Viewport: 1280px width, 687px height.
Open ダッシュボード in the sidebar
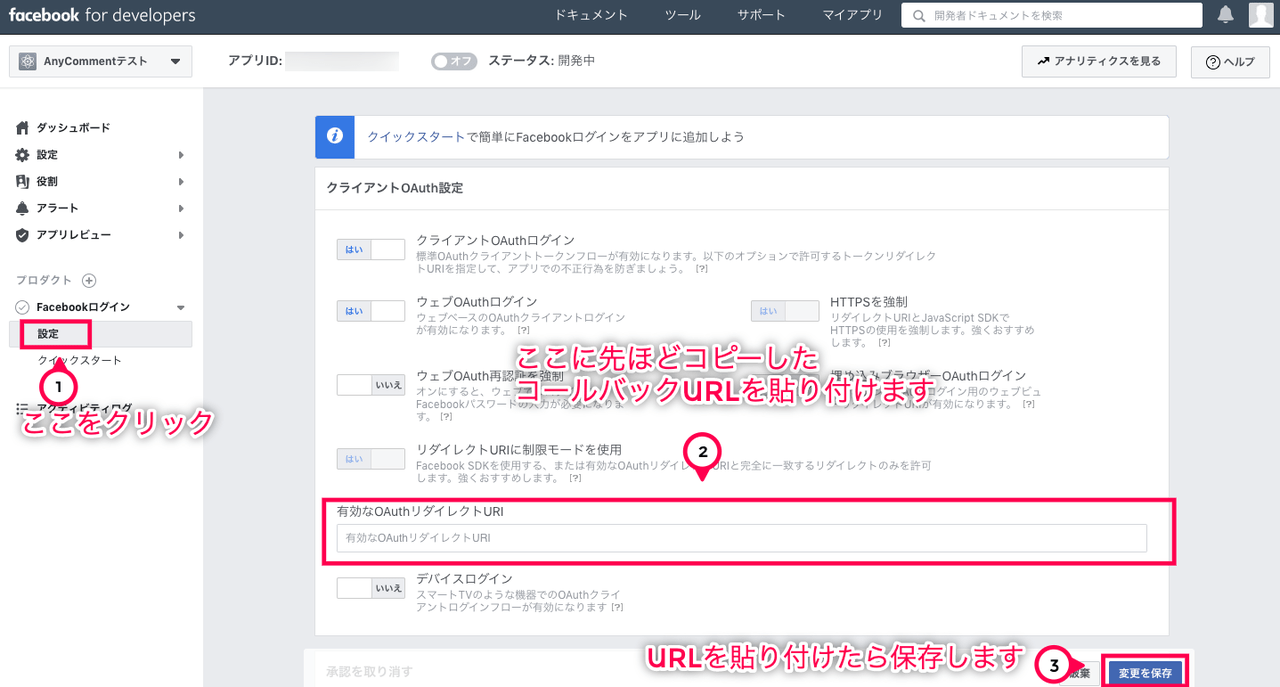coord(73,128)
